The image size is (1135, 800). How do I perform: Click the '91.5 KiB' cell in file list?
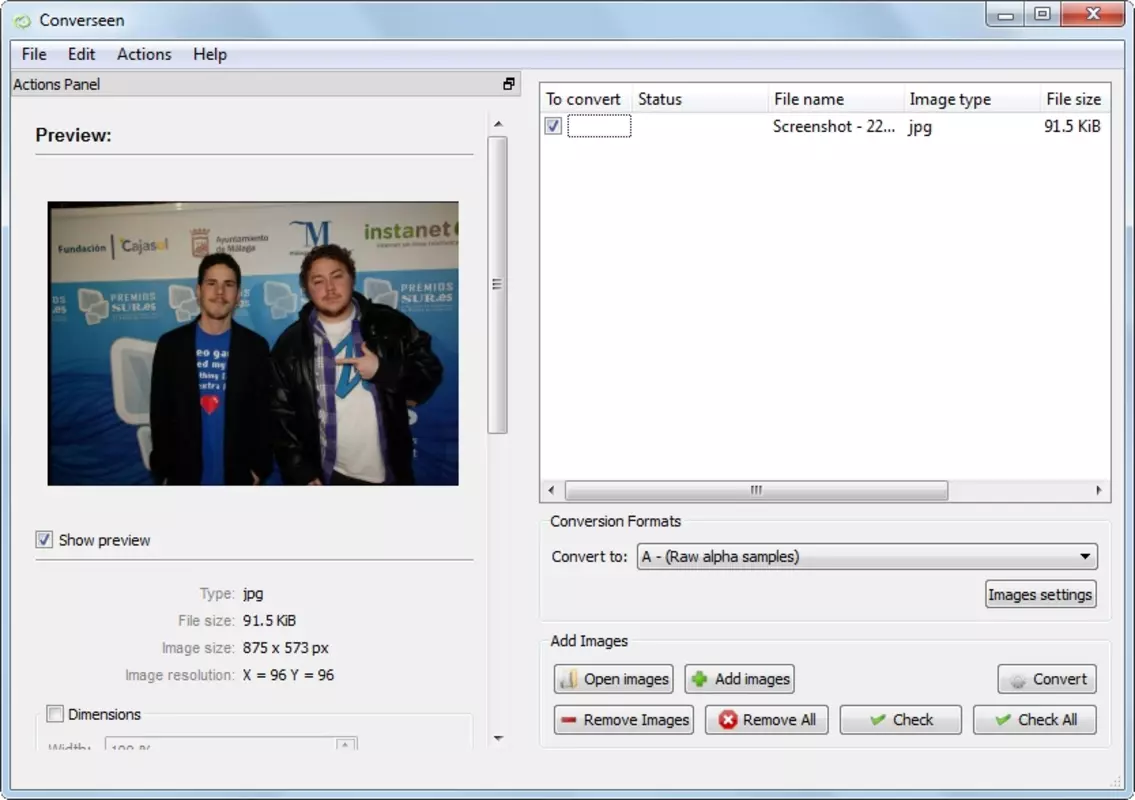coord(1071,126)
